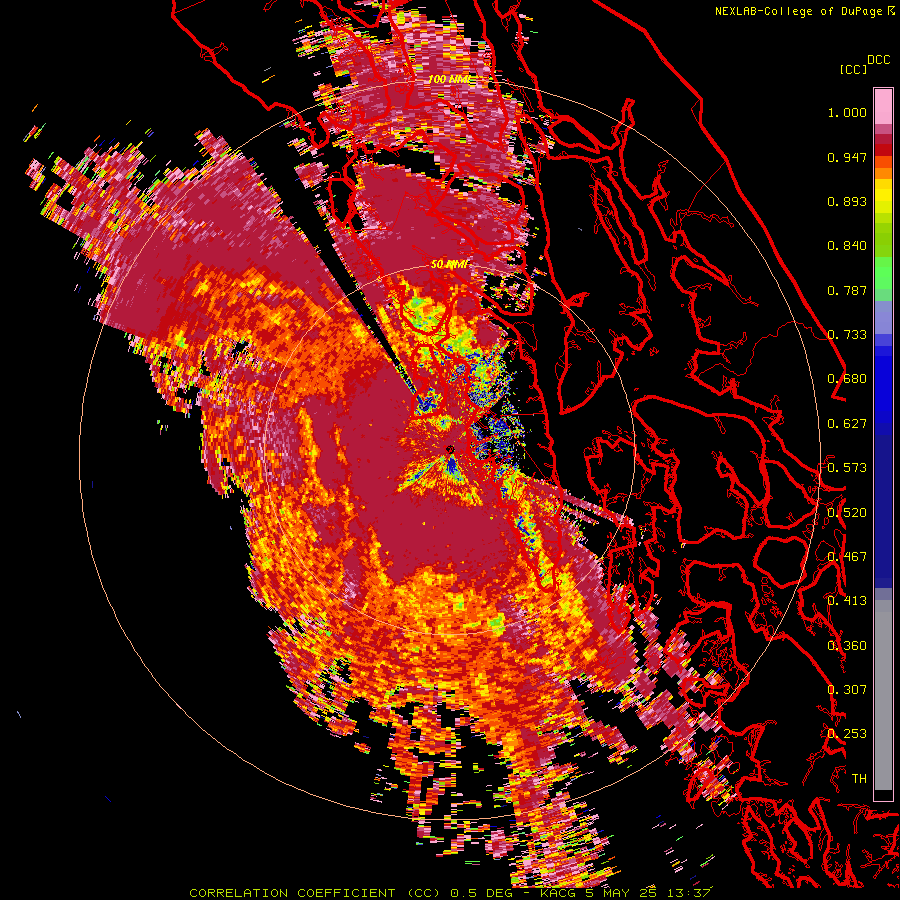Select the 0.787 legend value

(x=847, y=290)
